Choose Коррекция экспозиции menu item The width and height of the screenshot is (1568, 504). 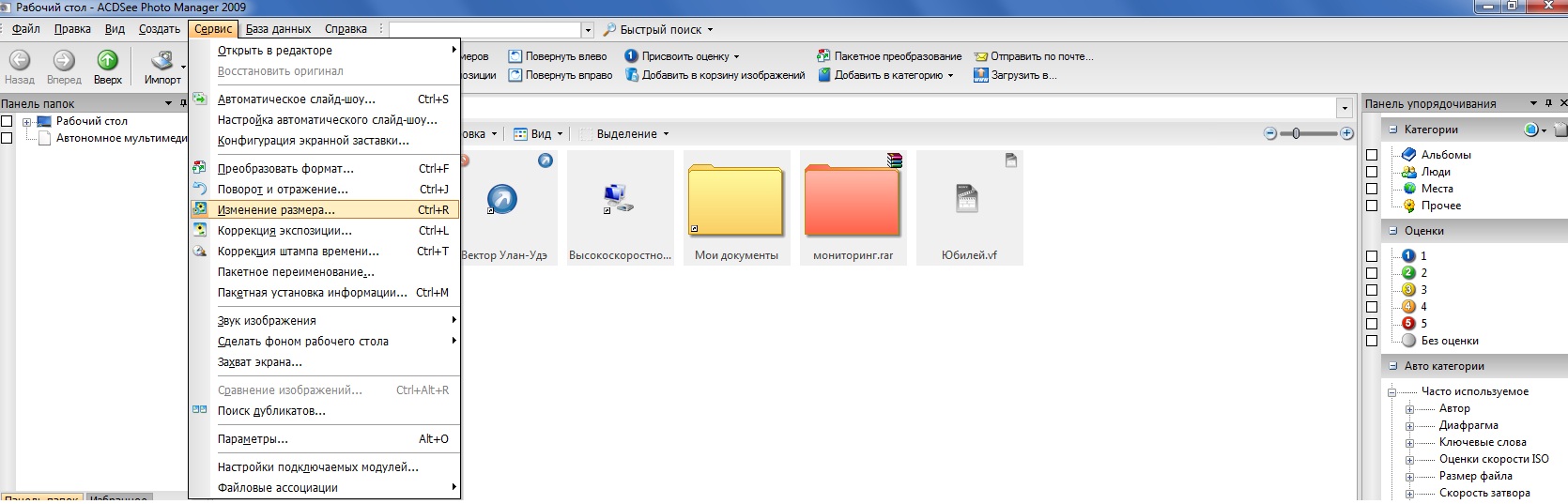[325, 231]
